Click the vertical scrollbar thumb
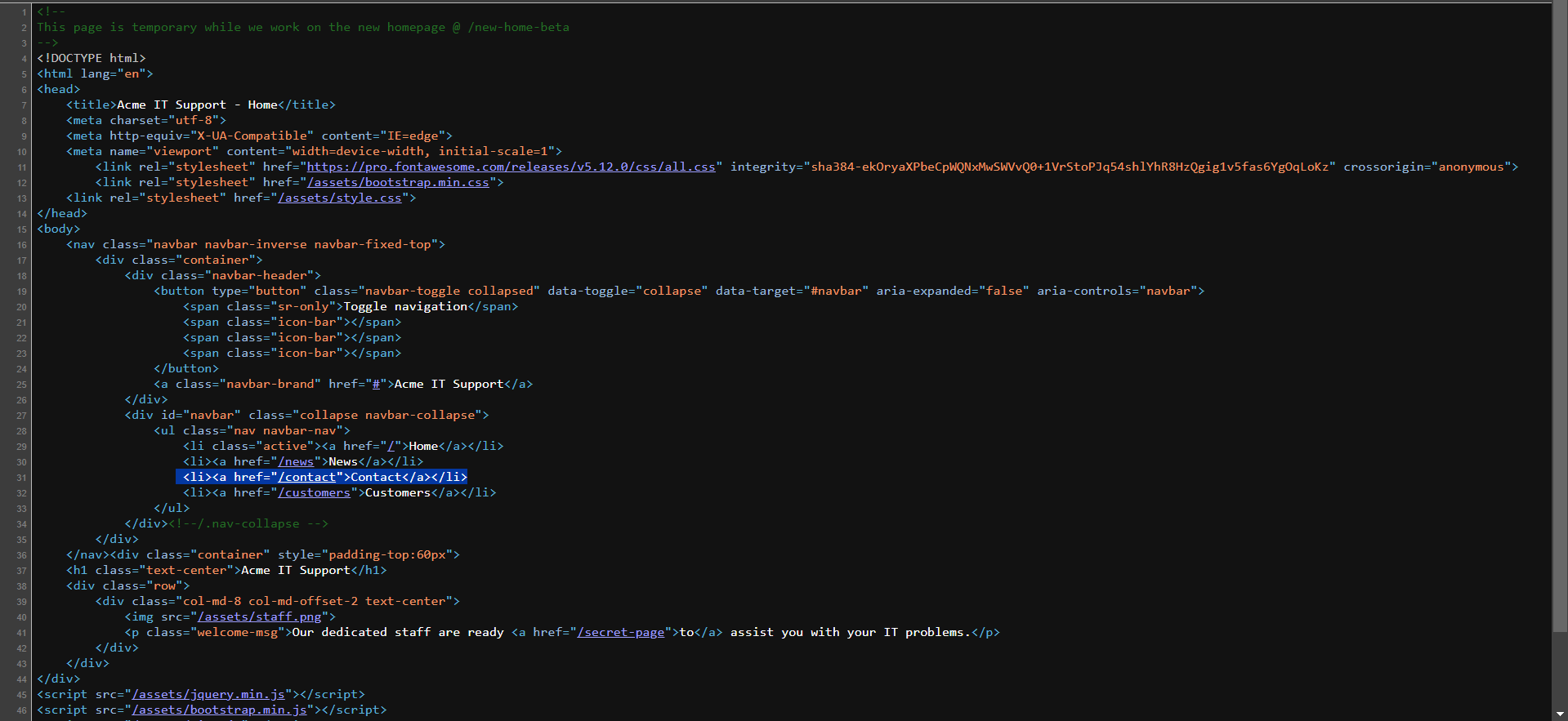Viewport: 1568px width, 721px height. pos(1560,318)
